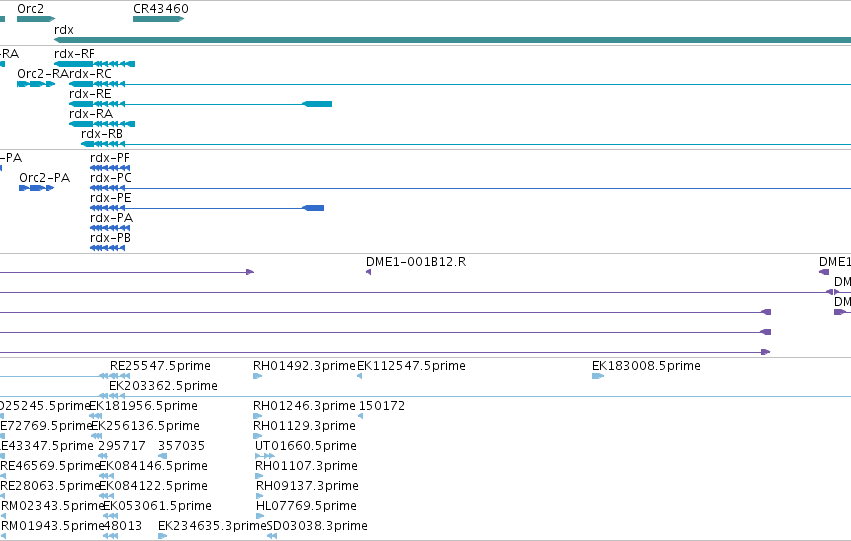Click RH01246.3prime EST label

point(304,406)
